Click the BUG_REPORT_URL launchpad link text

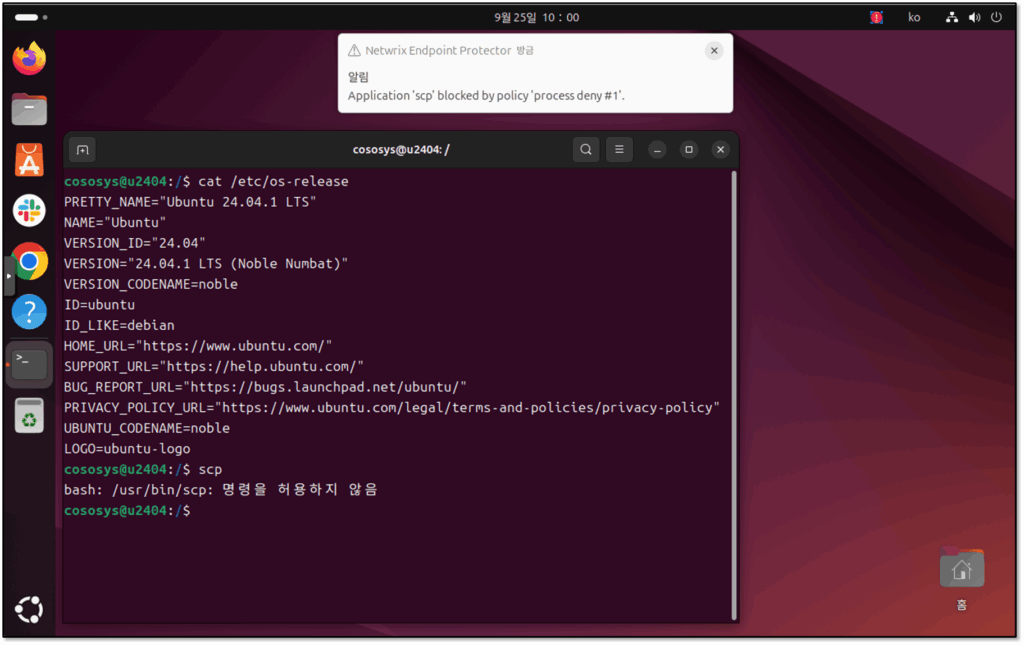click(x=325, y=386)
